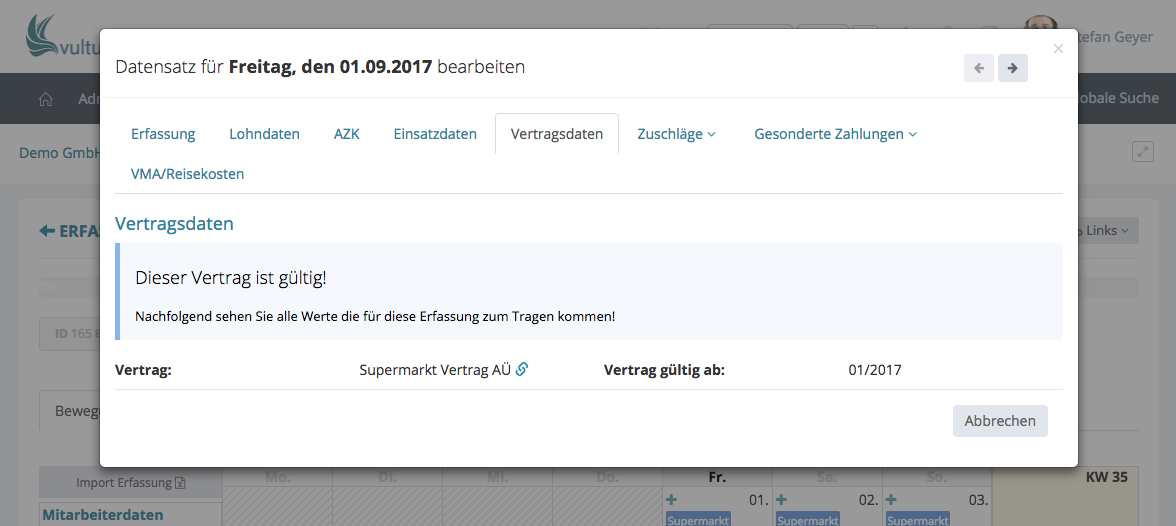Expand the Gesonderte Zahlungen dropdown tab
1176x526 pixels.
[835, 134]
